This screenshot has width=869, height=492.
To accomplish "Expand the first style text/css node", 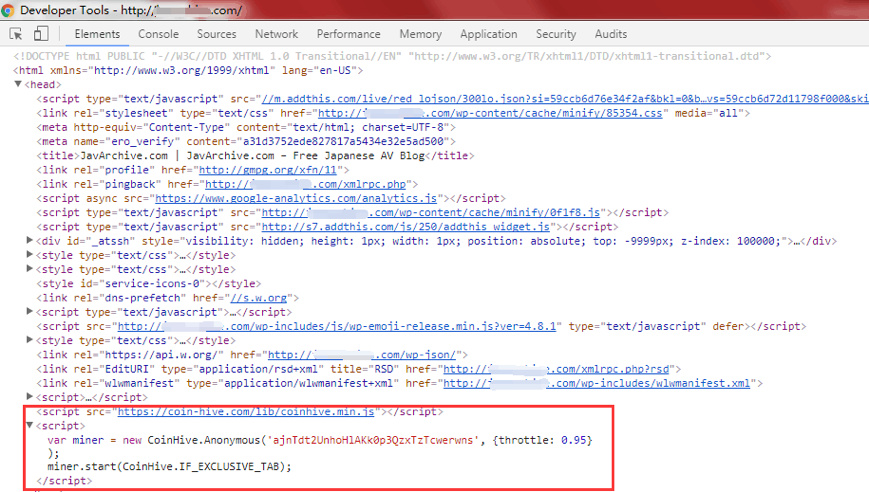I will click(x=29, y=254).
